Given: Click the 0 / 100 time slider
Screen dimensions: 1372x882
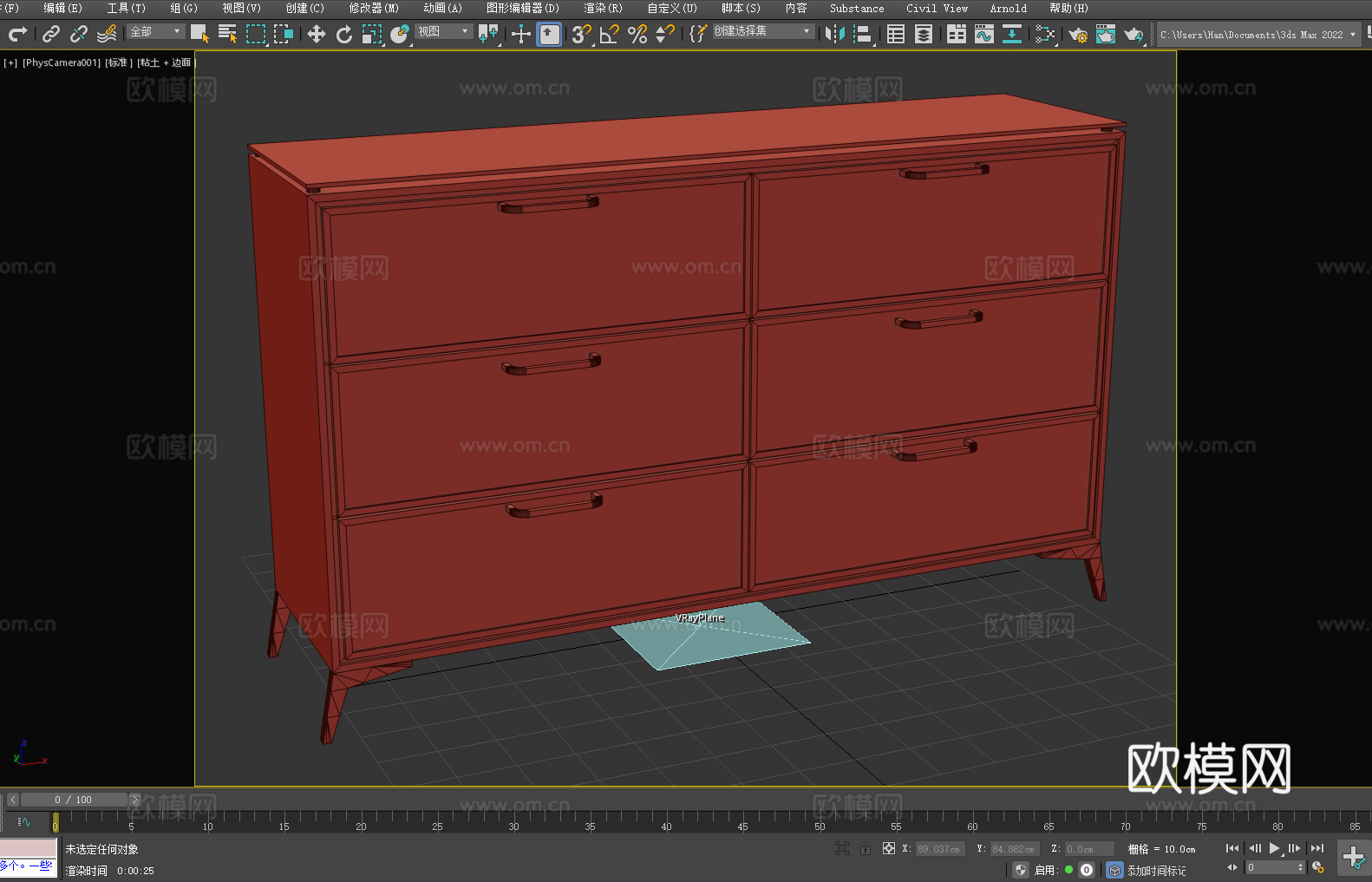Looking at the screenshot, I should [x=74, y=800].
